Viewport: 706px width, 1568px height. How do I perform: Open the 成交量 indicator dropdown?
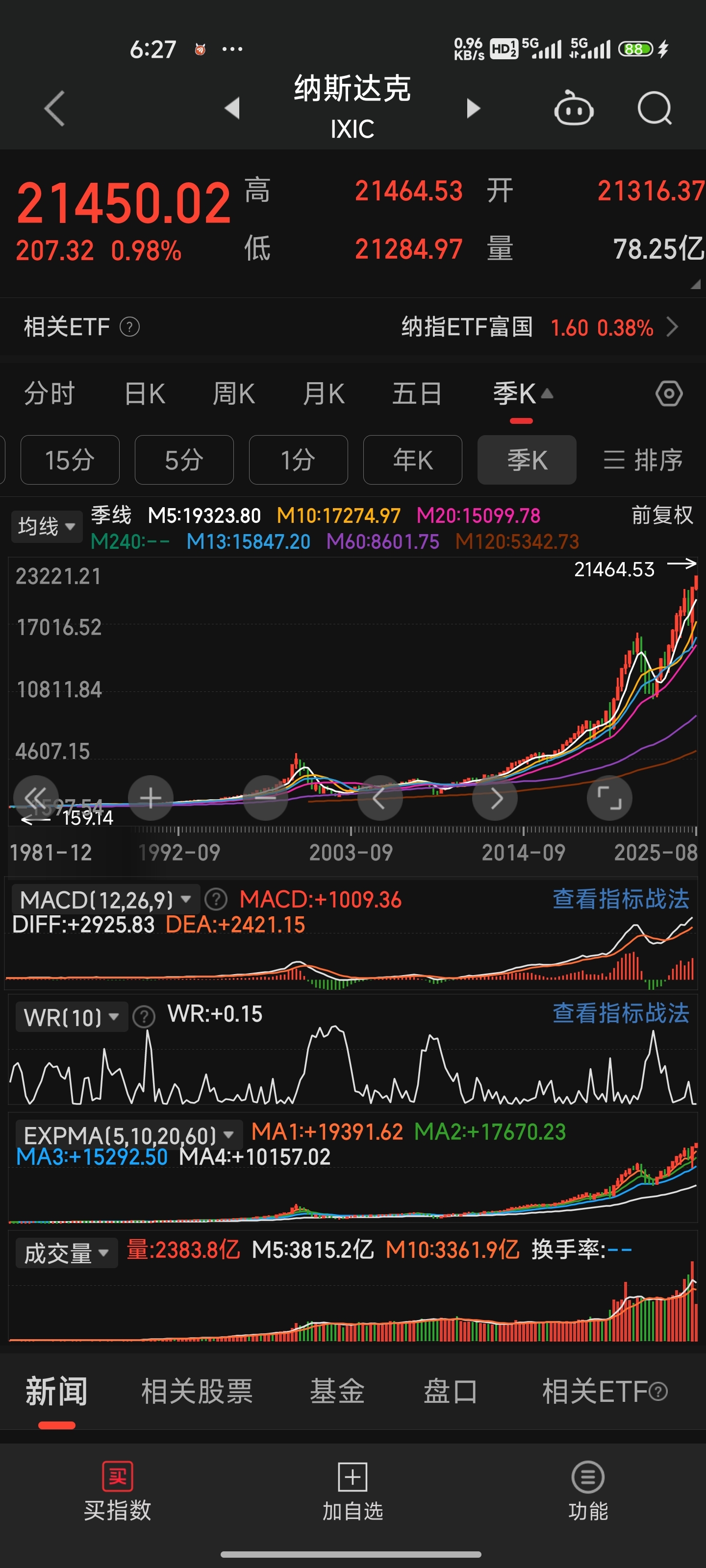(66, 1253)
